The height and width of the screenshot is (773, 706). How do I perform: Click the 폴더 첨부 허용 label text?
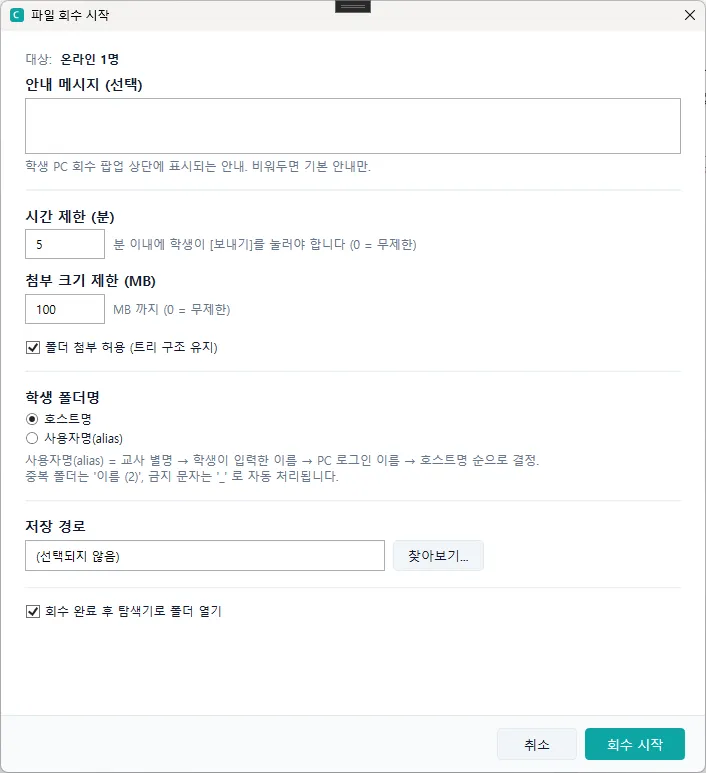click(131, 348)
